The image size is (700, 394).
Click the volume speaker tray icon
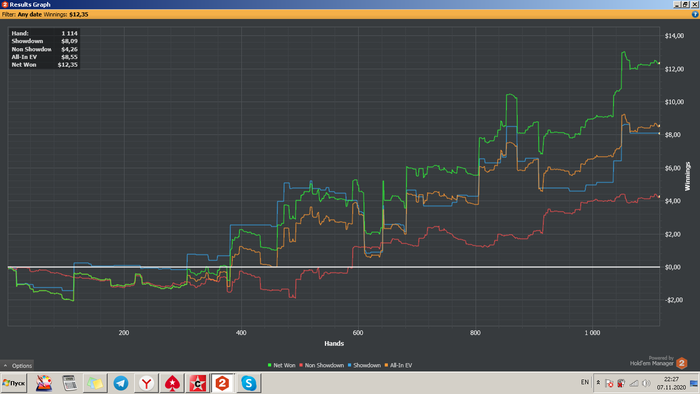(646, 383)
